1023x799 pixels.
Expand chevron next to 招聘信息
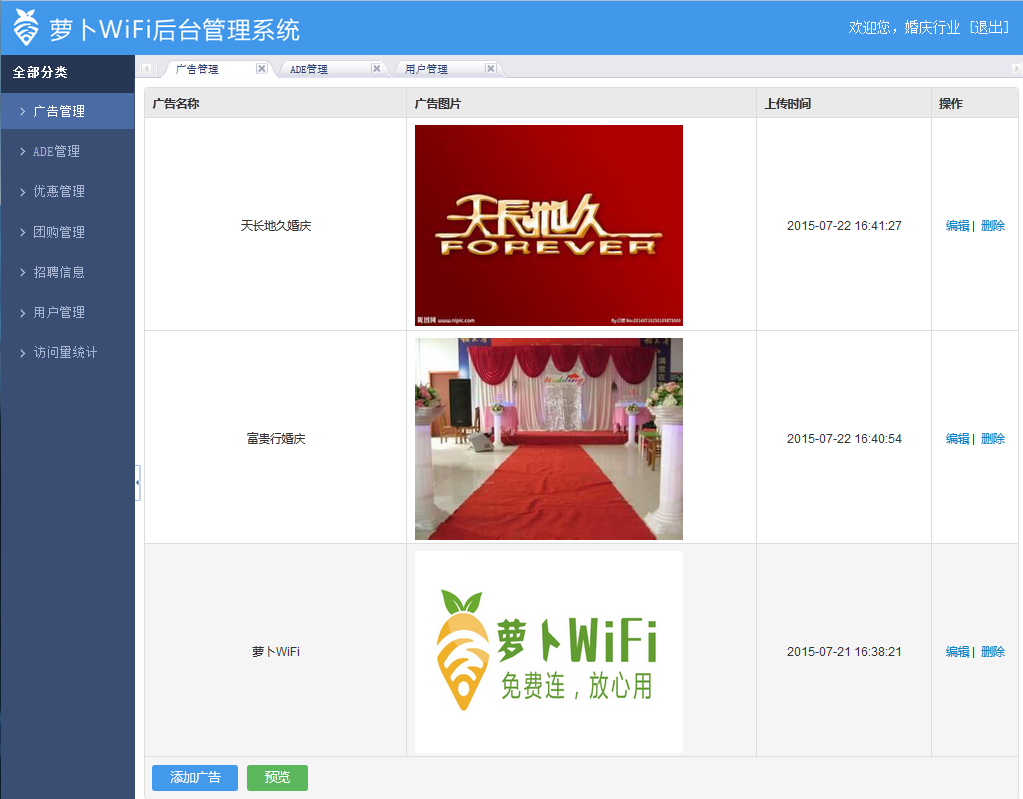point(23,272)
